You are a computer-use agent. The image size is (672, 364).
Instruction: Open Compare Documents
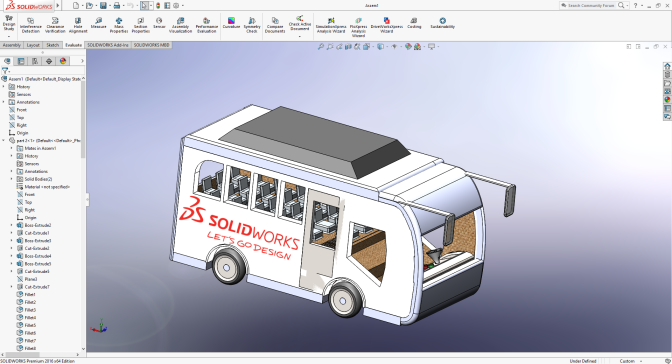[x=275, y=25]
